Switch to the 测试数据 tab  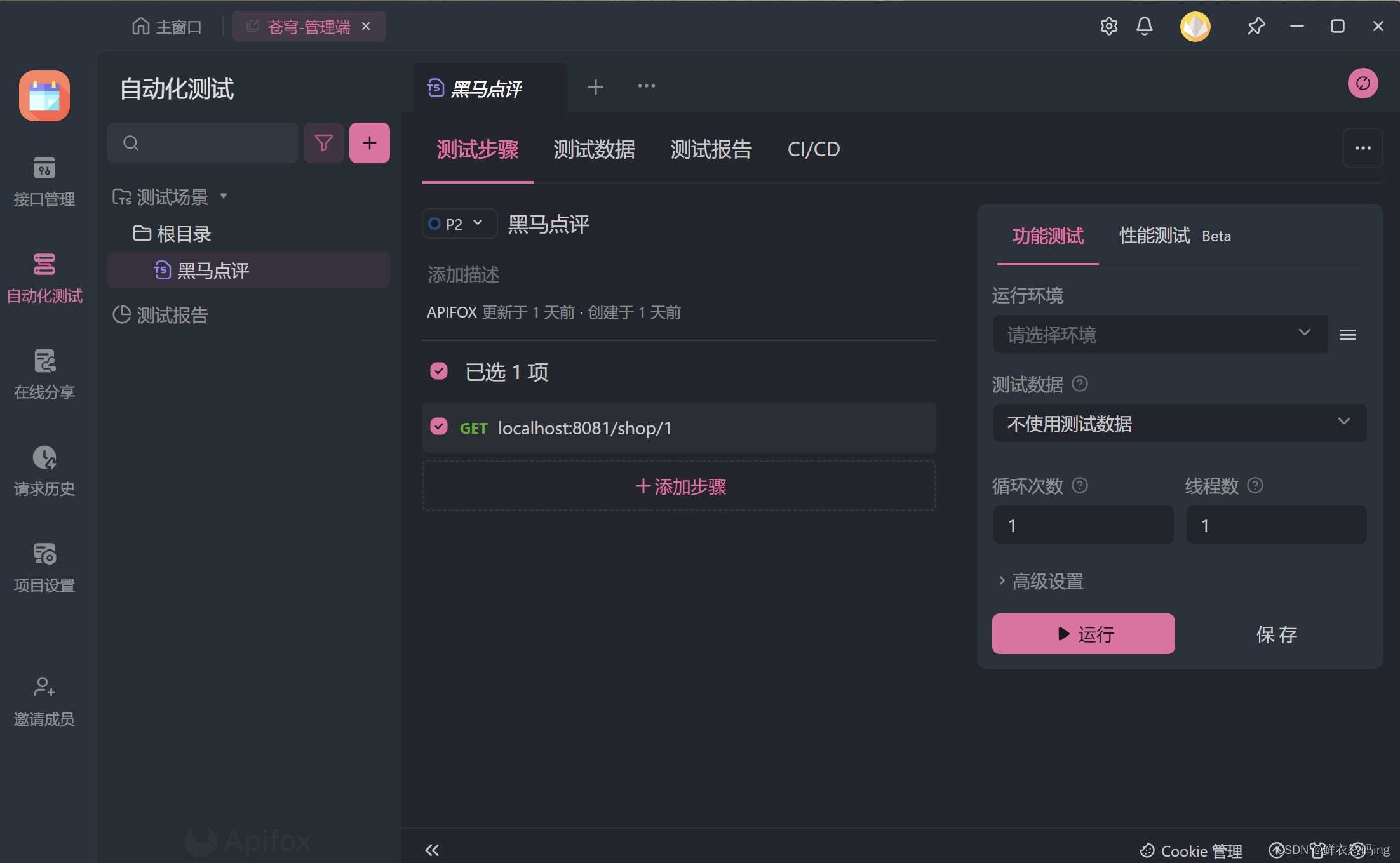pos(594,149)
